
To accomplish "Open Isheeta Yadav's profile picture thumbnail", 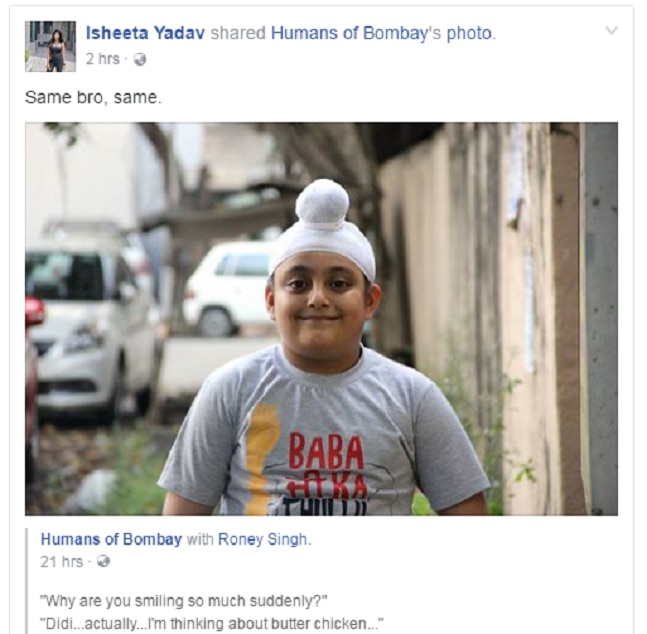I will 50,46.
